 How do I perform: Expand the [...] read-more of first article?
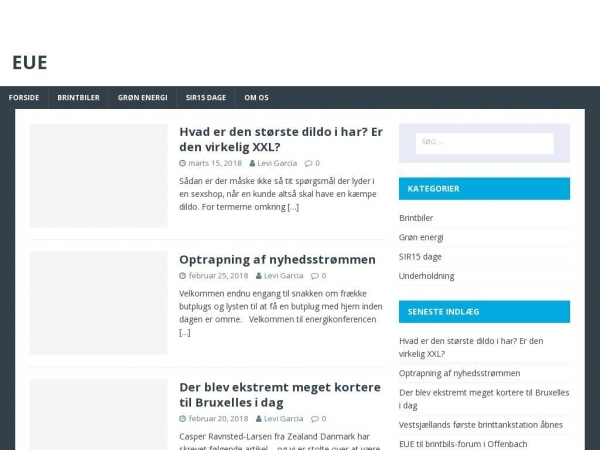pyautogui.click(x=293, y=207)
